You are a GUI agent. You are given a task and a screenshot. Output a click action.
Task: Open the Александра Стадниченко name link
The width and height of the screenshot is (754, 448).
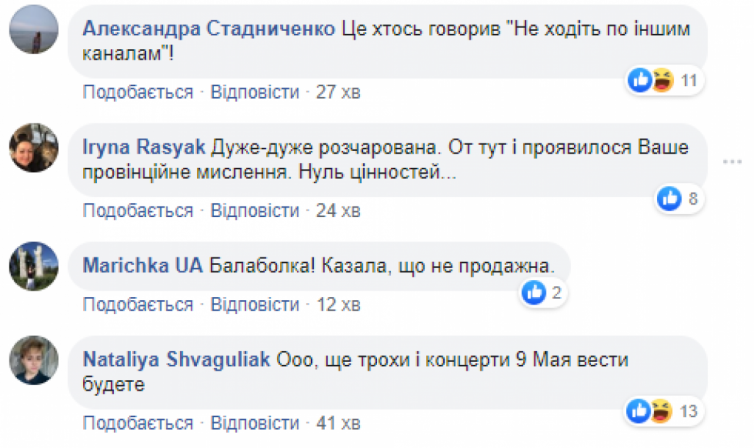tap(208, 29)
